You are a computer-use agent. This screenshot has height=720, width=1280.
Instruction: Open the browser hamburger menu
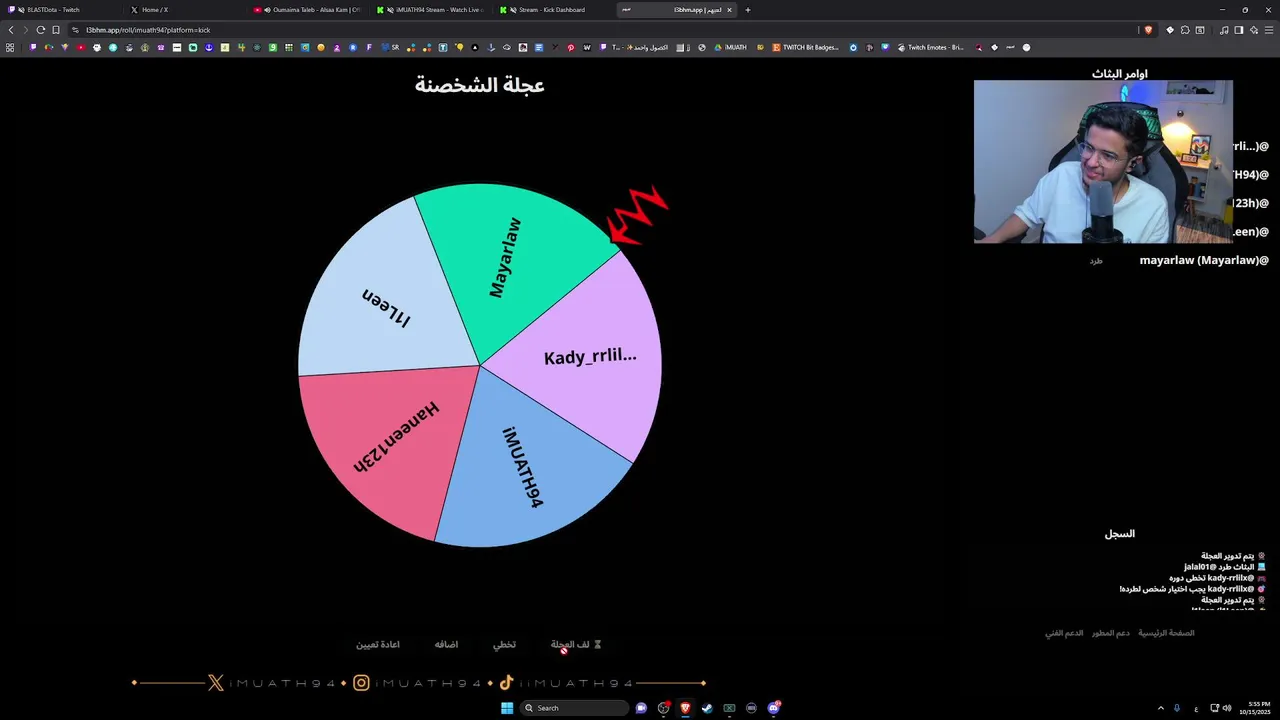1268,30
